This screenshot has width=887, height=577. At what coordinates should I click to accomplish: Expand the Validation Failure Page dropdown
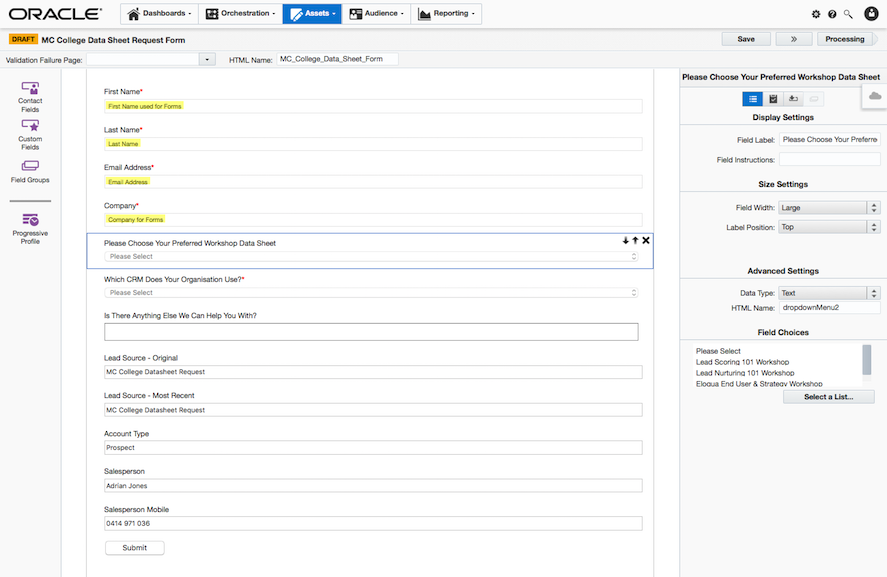208,60
